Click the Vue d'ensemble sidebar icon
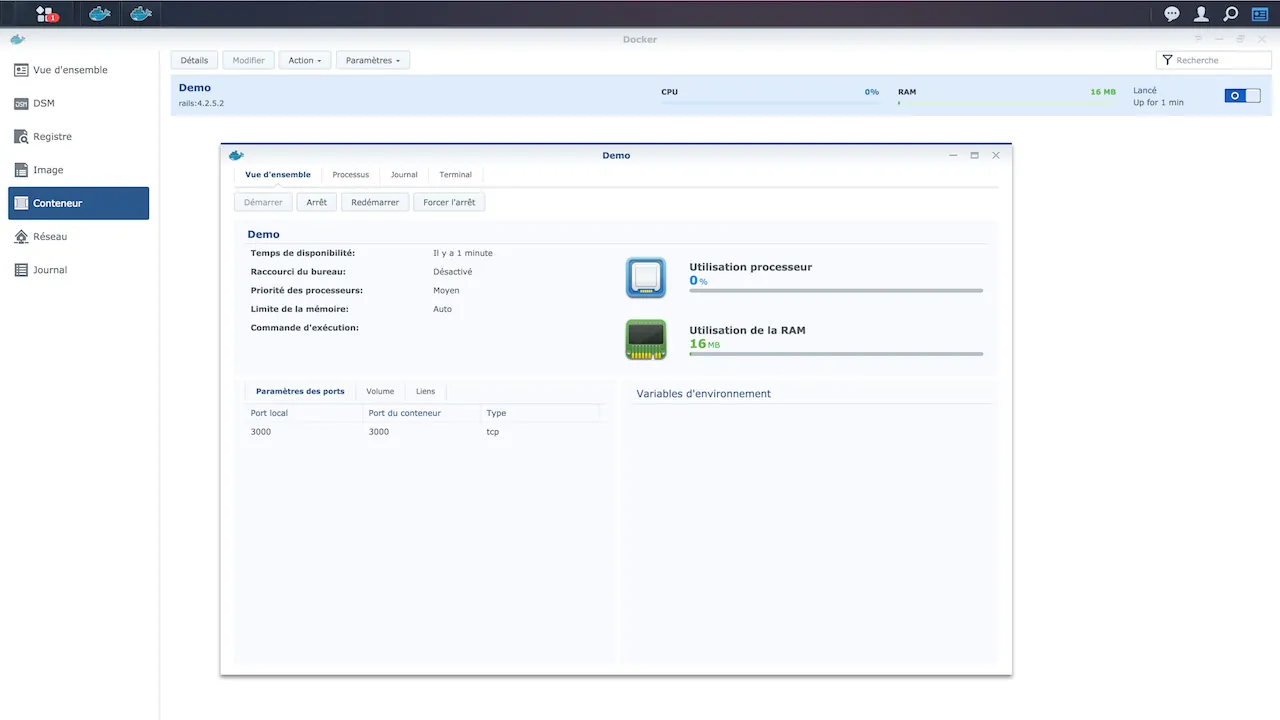This screenshot has height=720, width=1280. pos(21,70)
